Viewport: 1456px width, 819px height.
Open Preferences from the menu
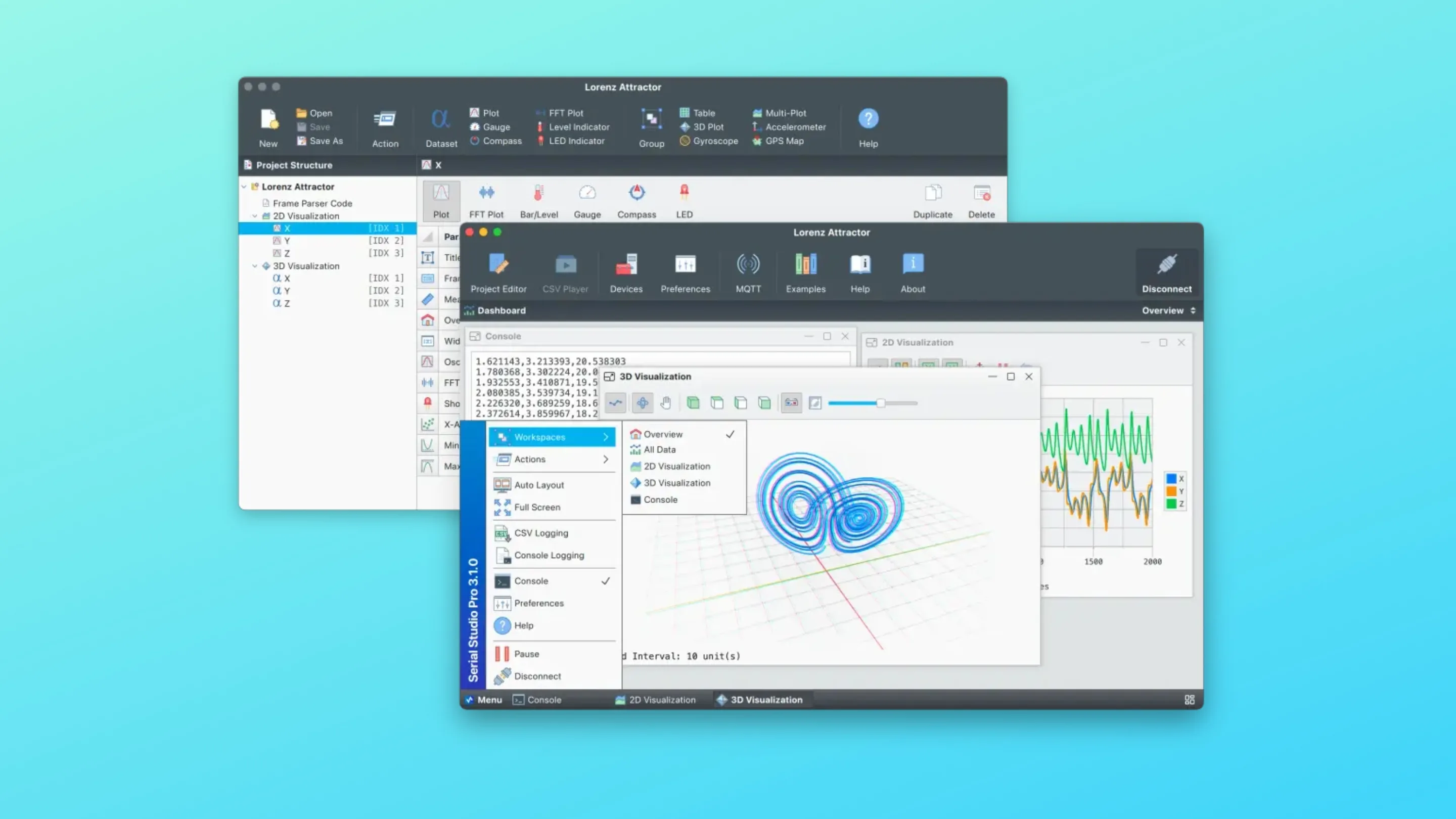(x=552, y=603)
